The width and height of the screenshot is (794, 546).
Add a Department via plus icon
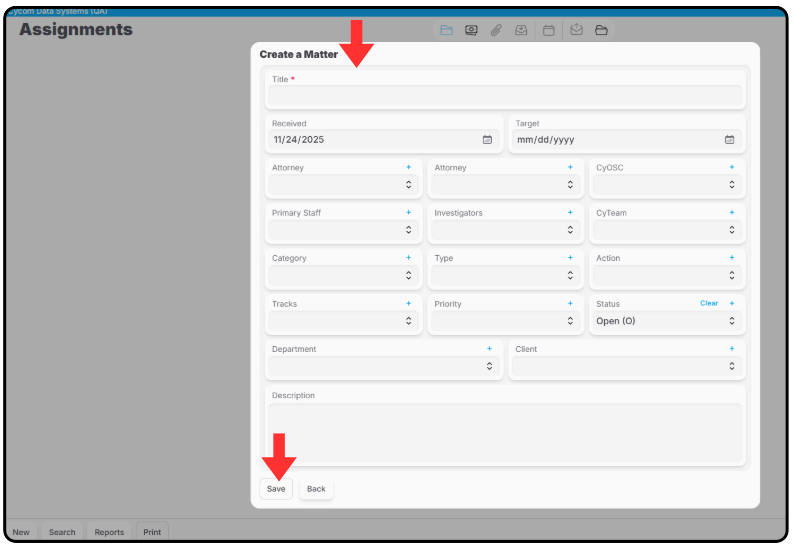coord(489,348)
